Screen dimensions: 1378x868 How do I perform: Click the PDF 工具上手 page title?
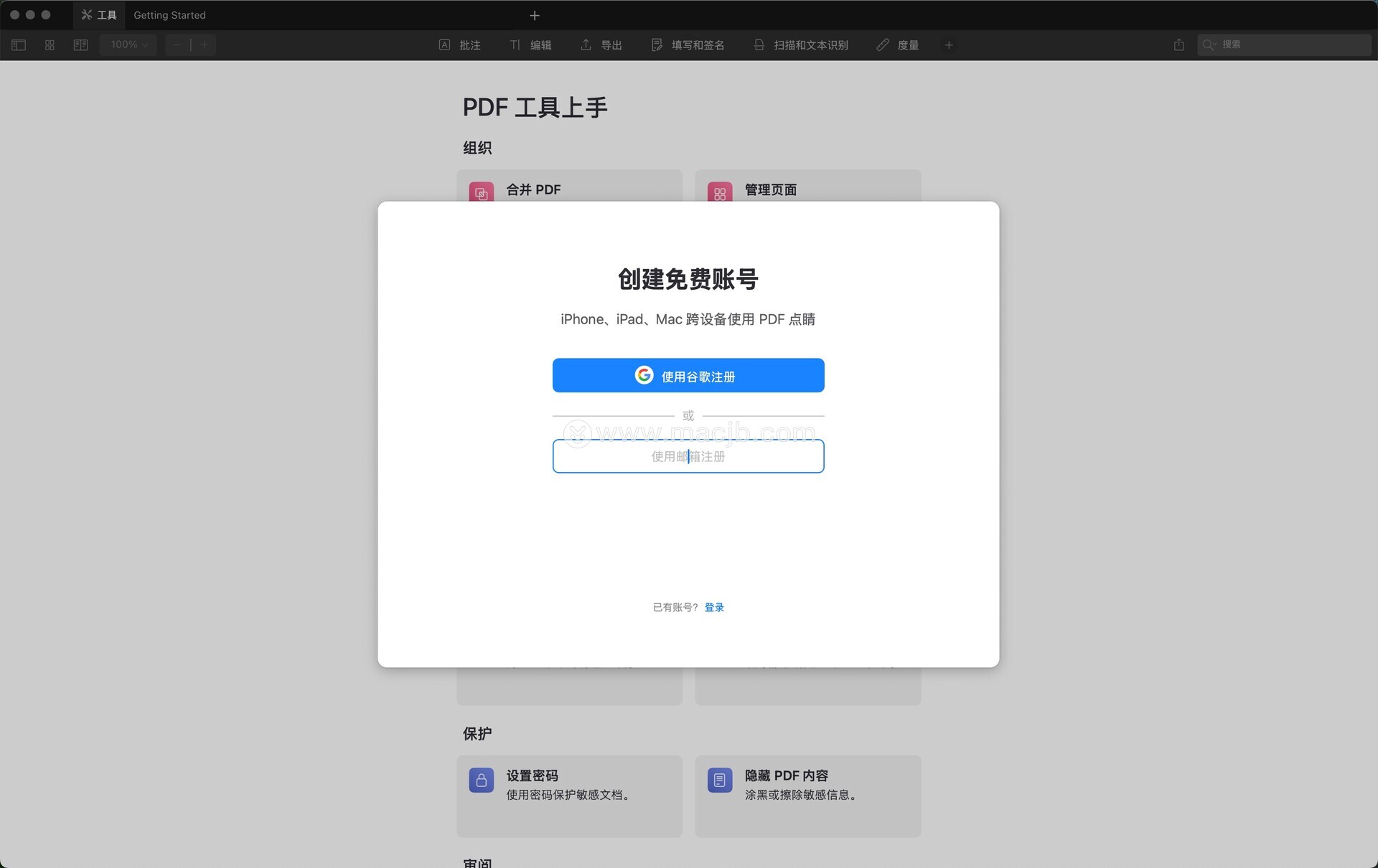pos(535,108)
